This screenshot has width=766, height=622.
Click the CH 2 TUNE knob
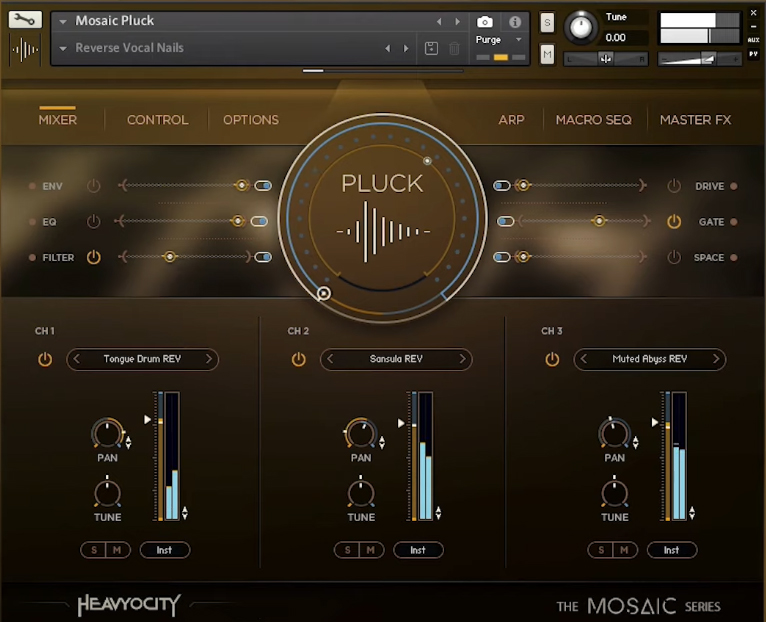(x=361, y=493)
